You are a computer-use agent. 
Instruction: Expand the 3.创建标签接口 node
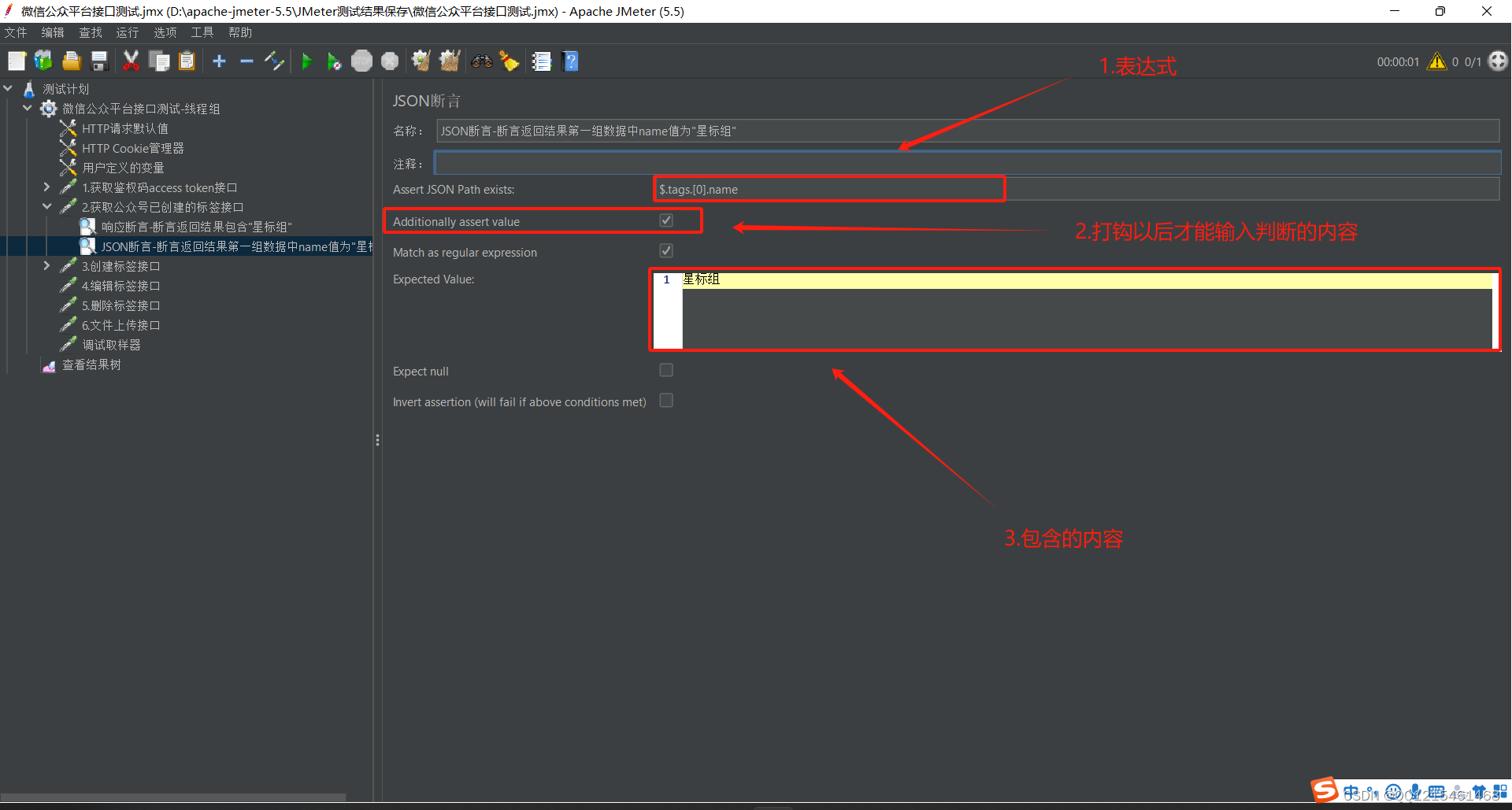point(47,266)
